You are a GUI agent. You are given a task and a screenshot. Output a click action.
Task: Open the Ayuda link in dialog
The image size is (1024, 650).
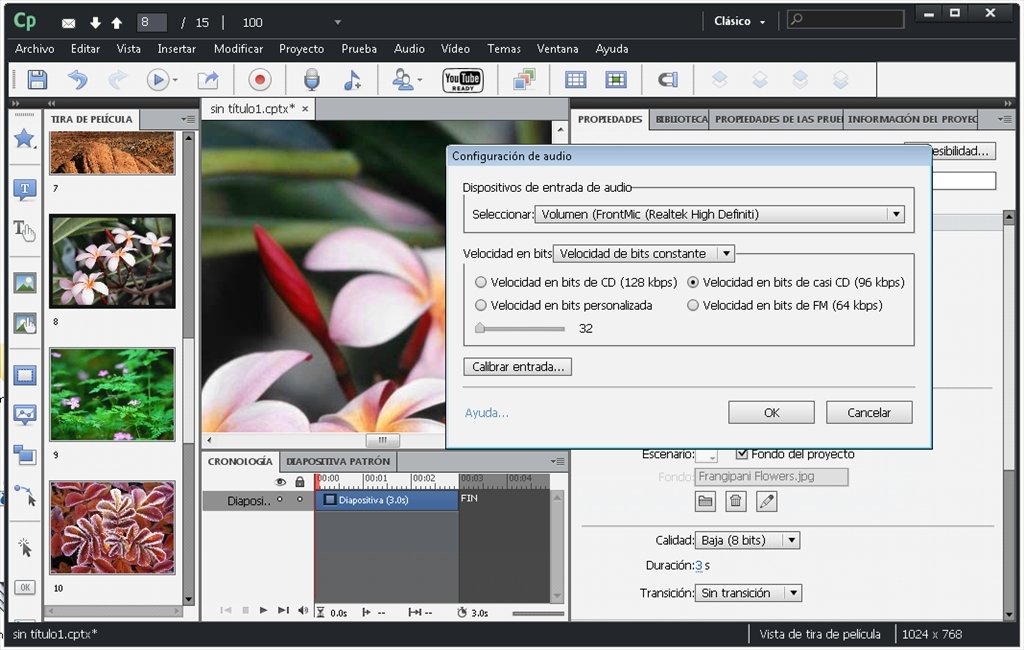click(487, 413)
